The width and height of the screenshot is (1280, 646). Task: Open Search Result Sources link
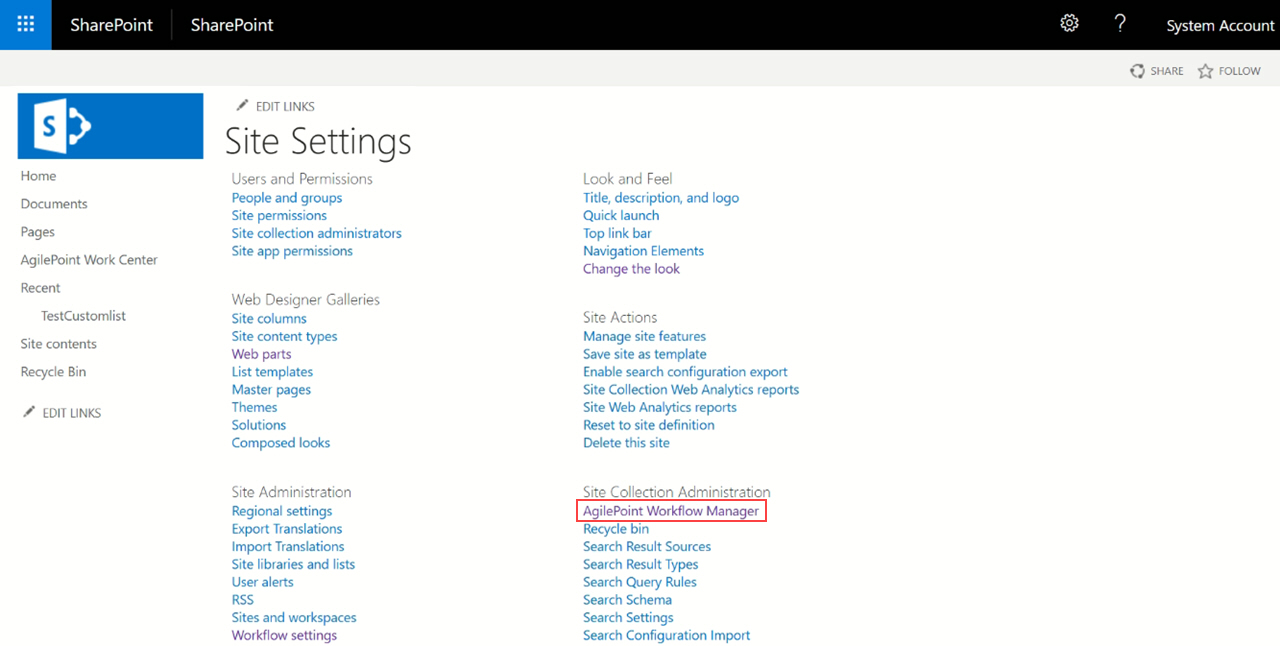[x=647, y=547]
